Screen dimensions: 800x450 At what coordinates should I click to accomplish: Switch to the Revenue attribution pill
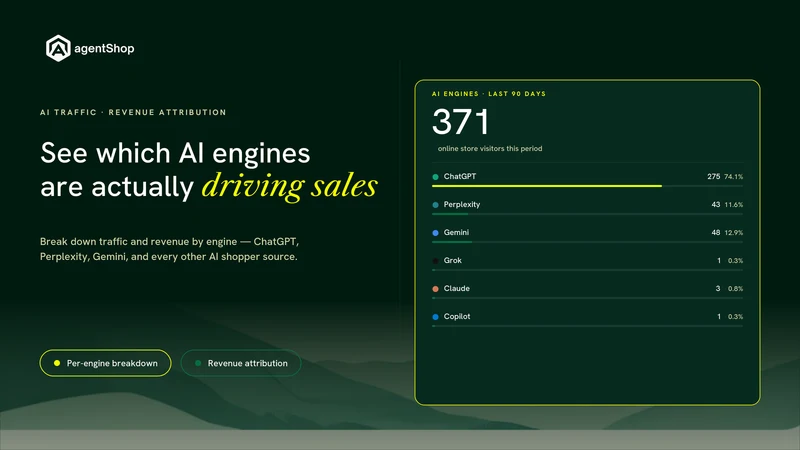point(241,363)
